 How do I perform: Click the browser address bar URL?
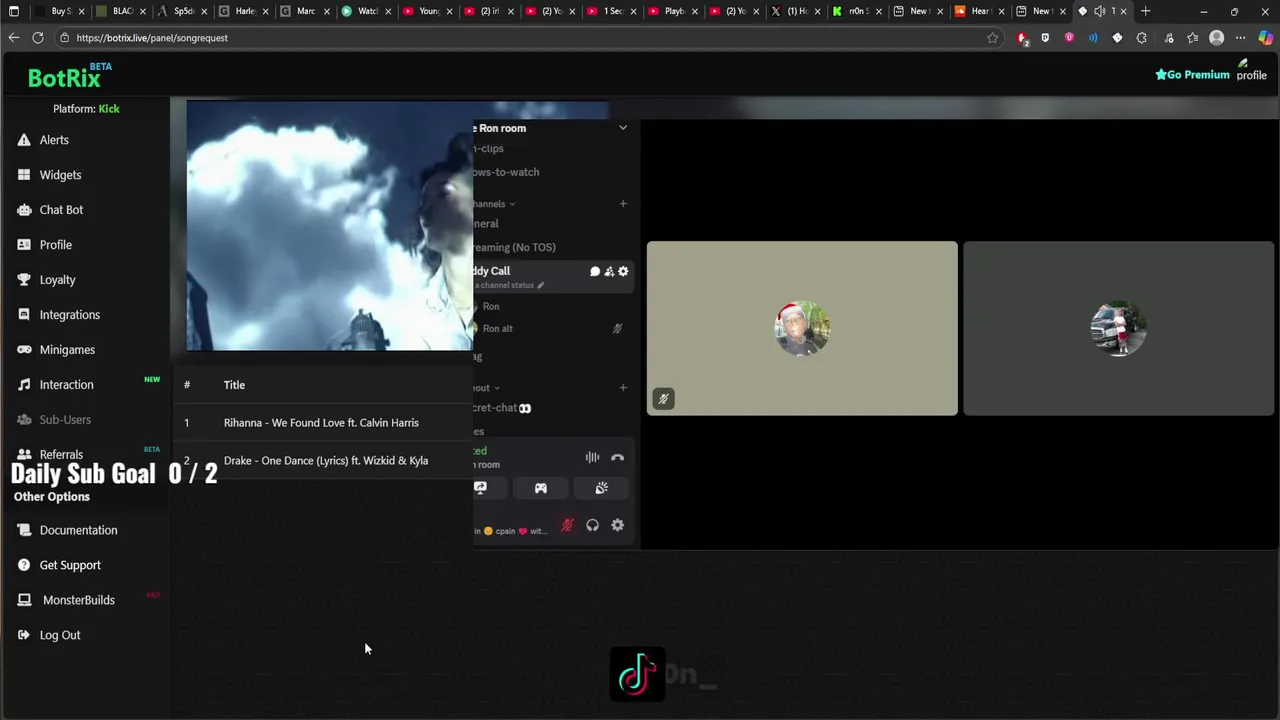pyautogui.click(x=152, y=38)
